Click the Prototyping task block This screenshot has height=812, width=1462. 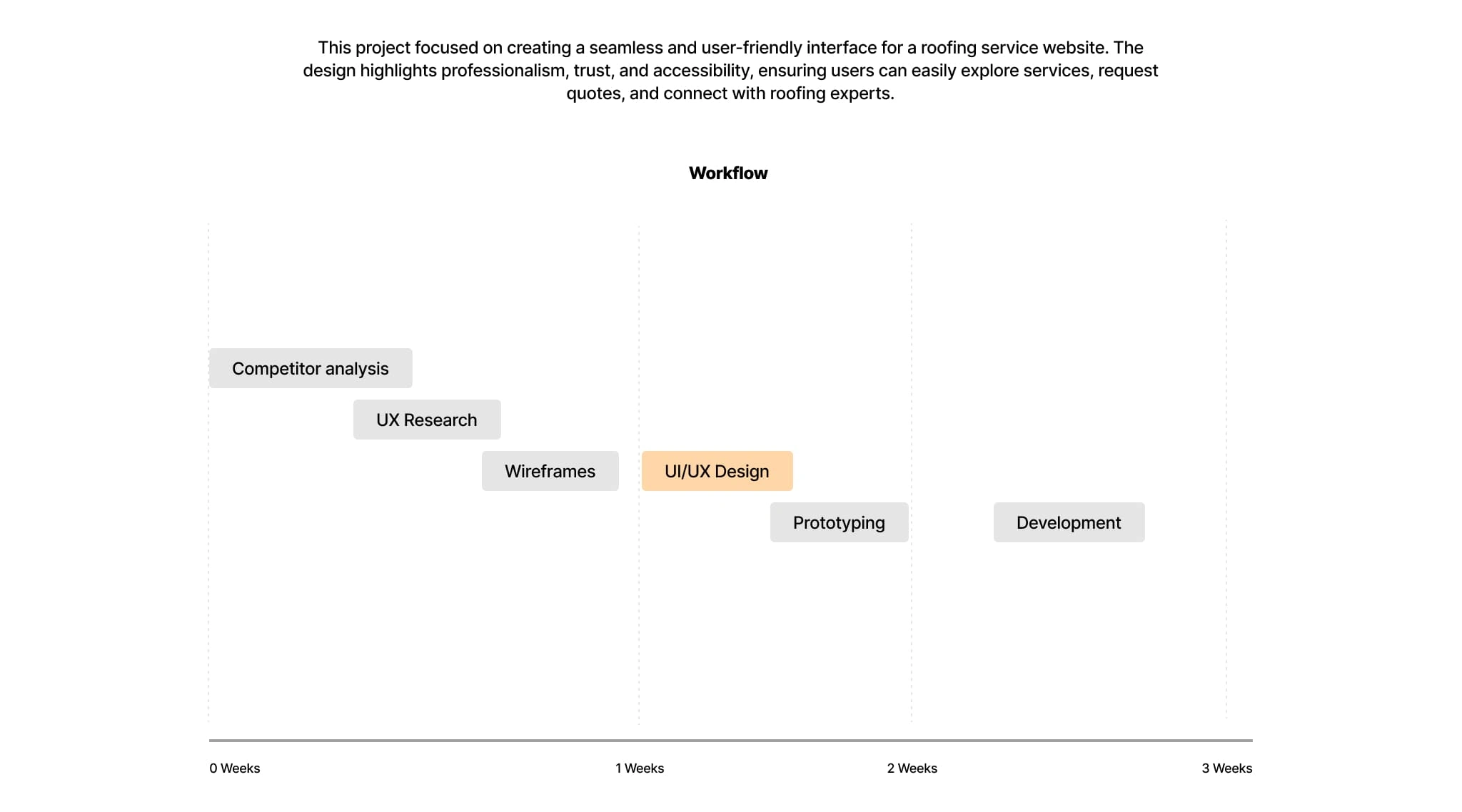click(x=839, y=522)
